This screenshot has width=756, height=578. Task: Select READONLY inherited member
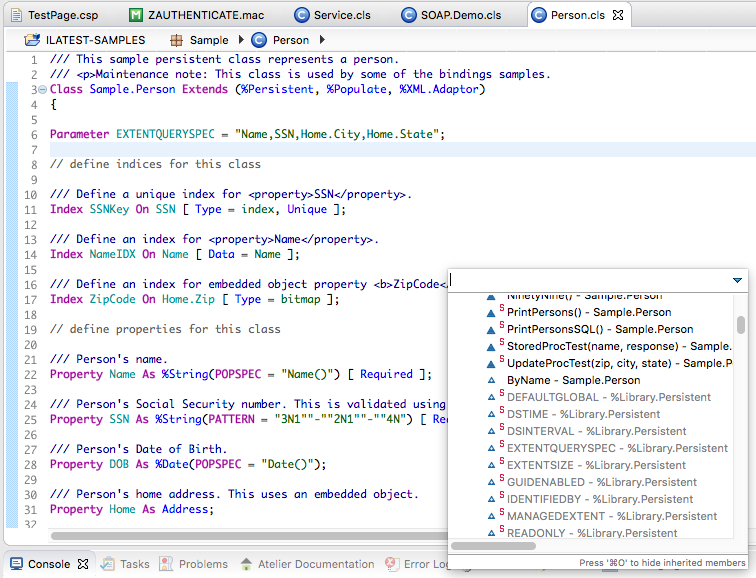coord(592,533)
